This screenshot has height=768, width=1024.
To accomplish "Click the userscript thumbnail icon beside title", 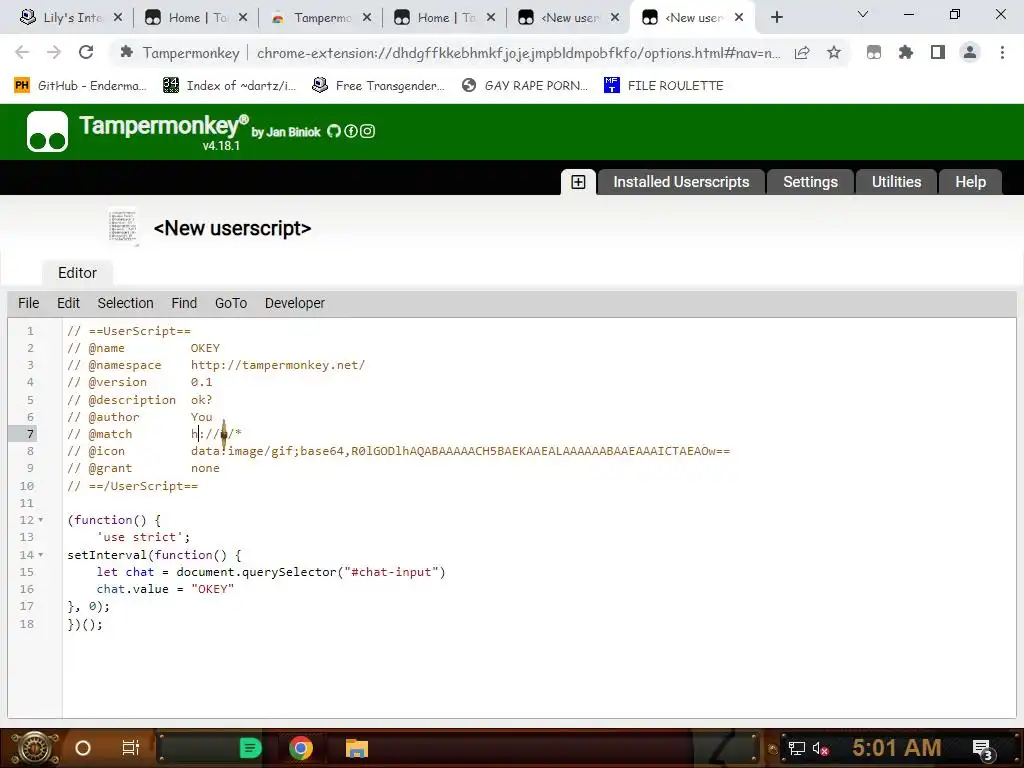I will 123,227.
